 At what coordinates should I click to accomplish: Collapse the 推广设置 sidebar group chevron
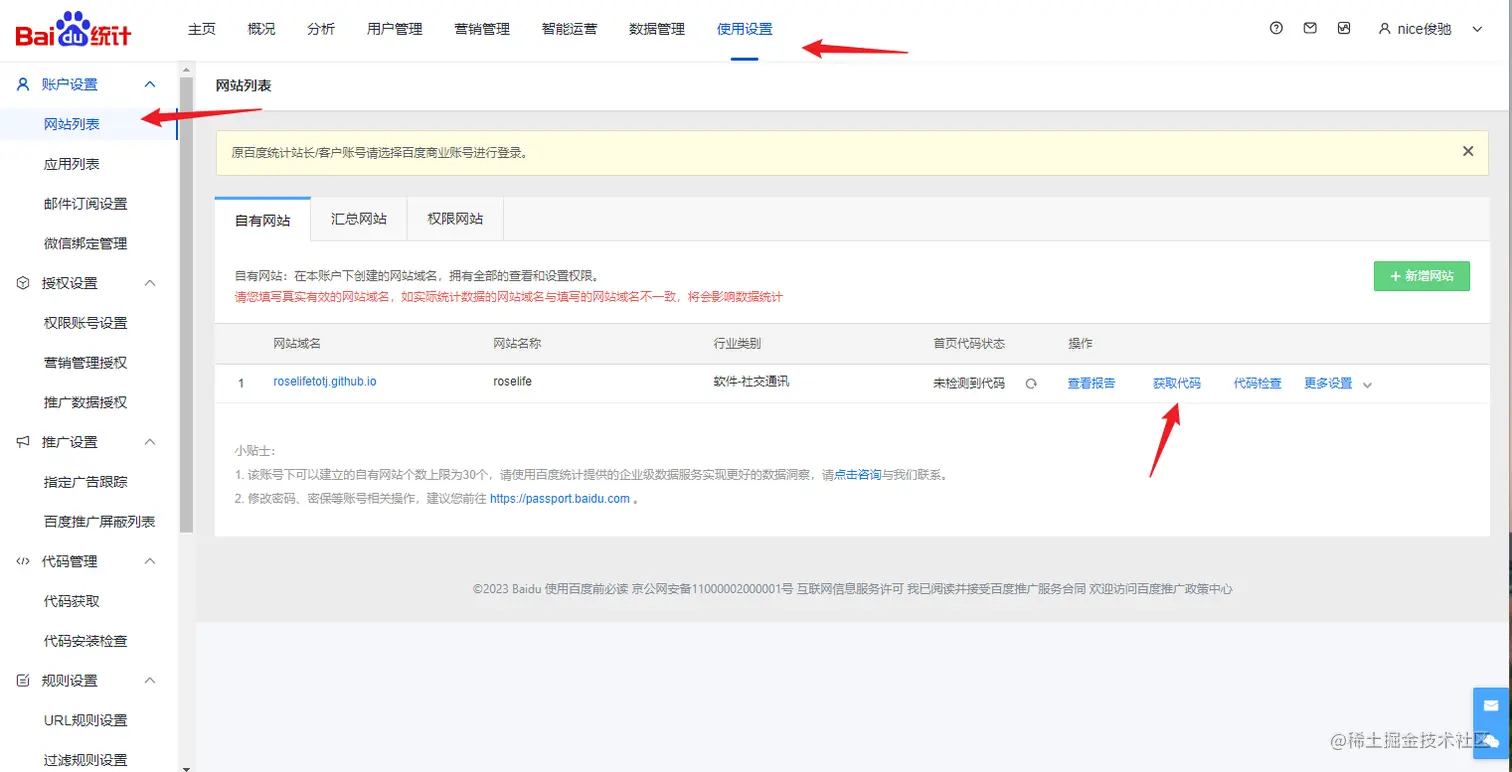[x=151, y=442]
